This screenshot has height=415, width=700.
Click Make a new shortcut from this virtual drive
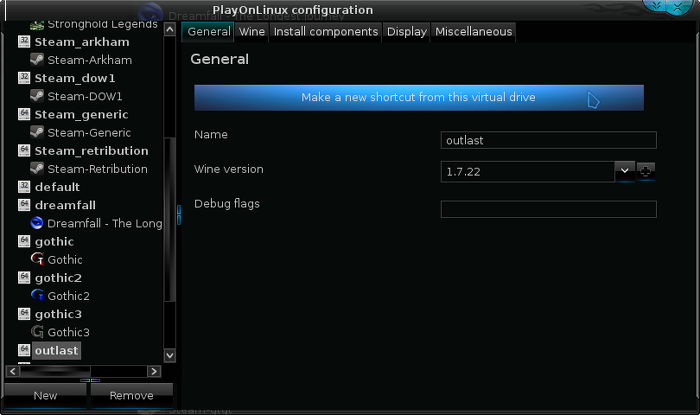tap(419, 97)
